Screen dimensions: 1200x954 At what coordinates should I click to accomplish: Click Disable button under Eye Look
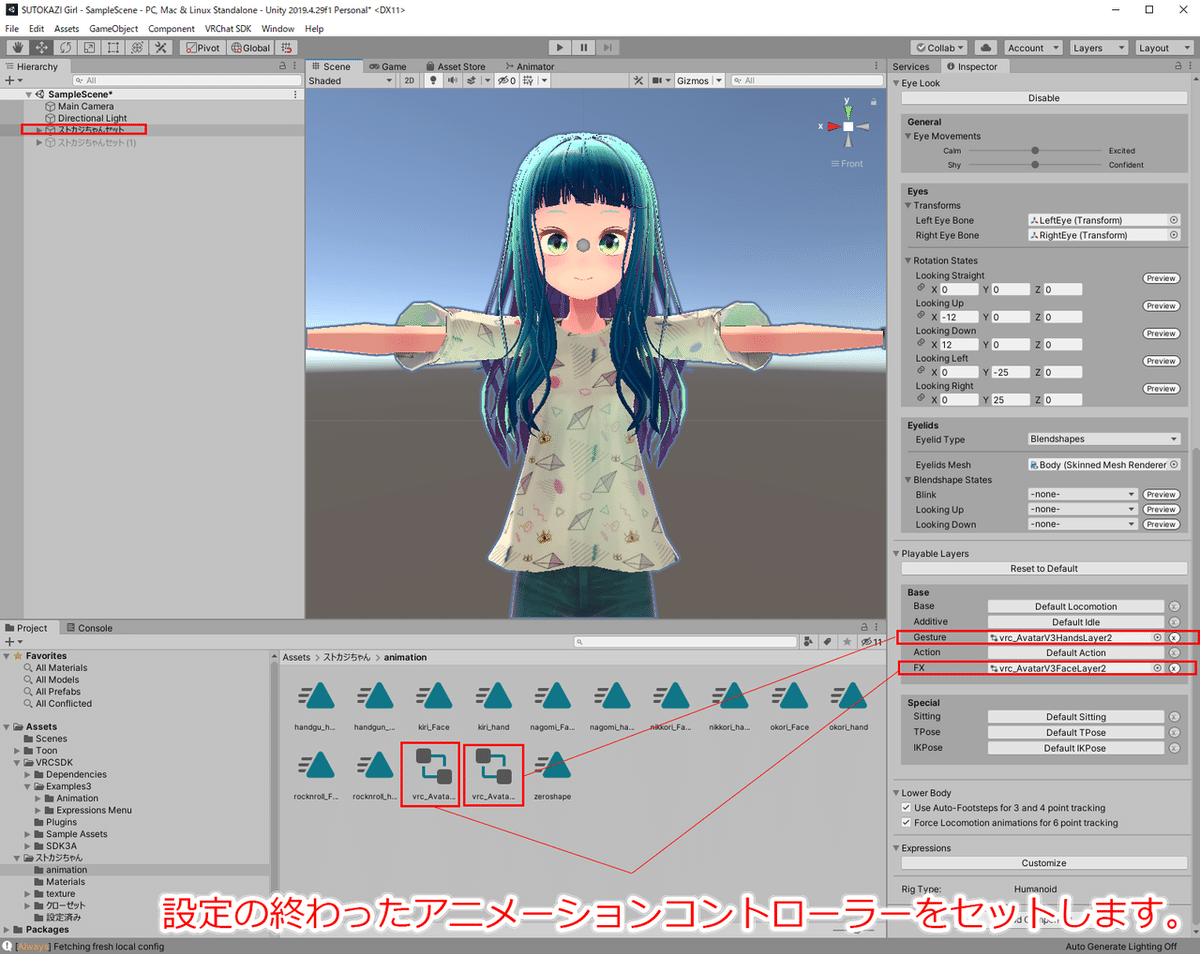1043,98
